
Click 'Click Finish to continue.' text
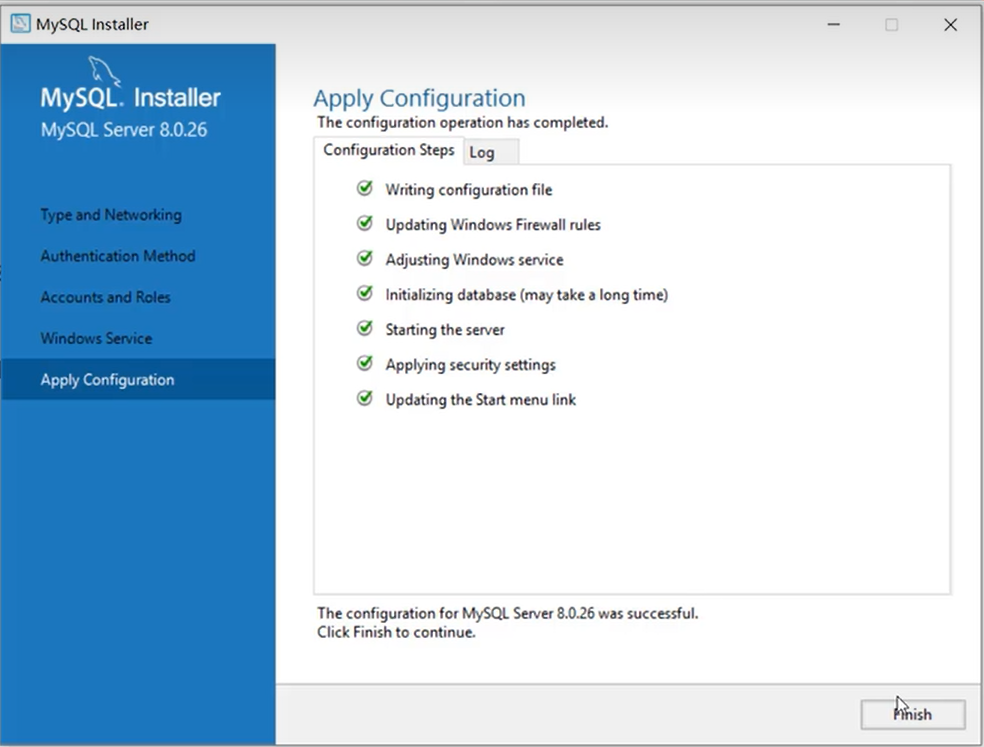click(x=396, y=632)
